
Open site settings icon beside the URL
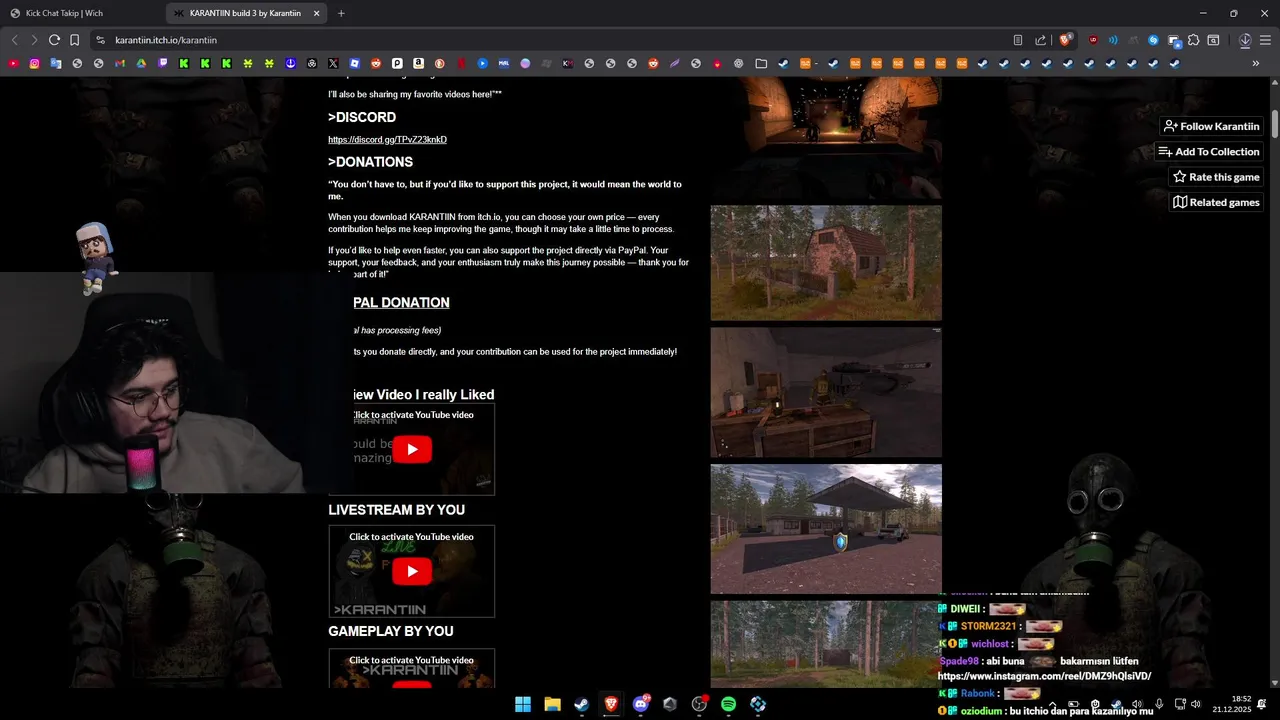coord(100,40)
